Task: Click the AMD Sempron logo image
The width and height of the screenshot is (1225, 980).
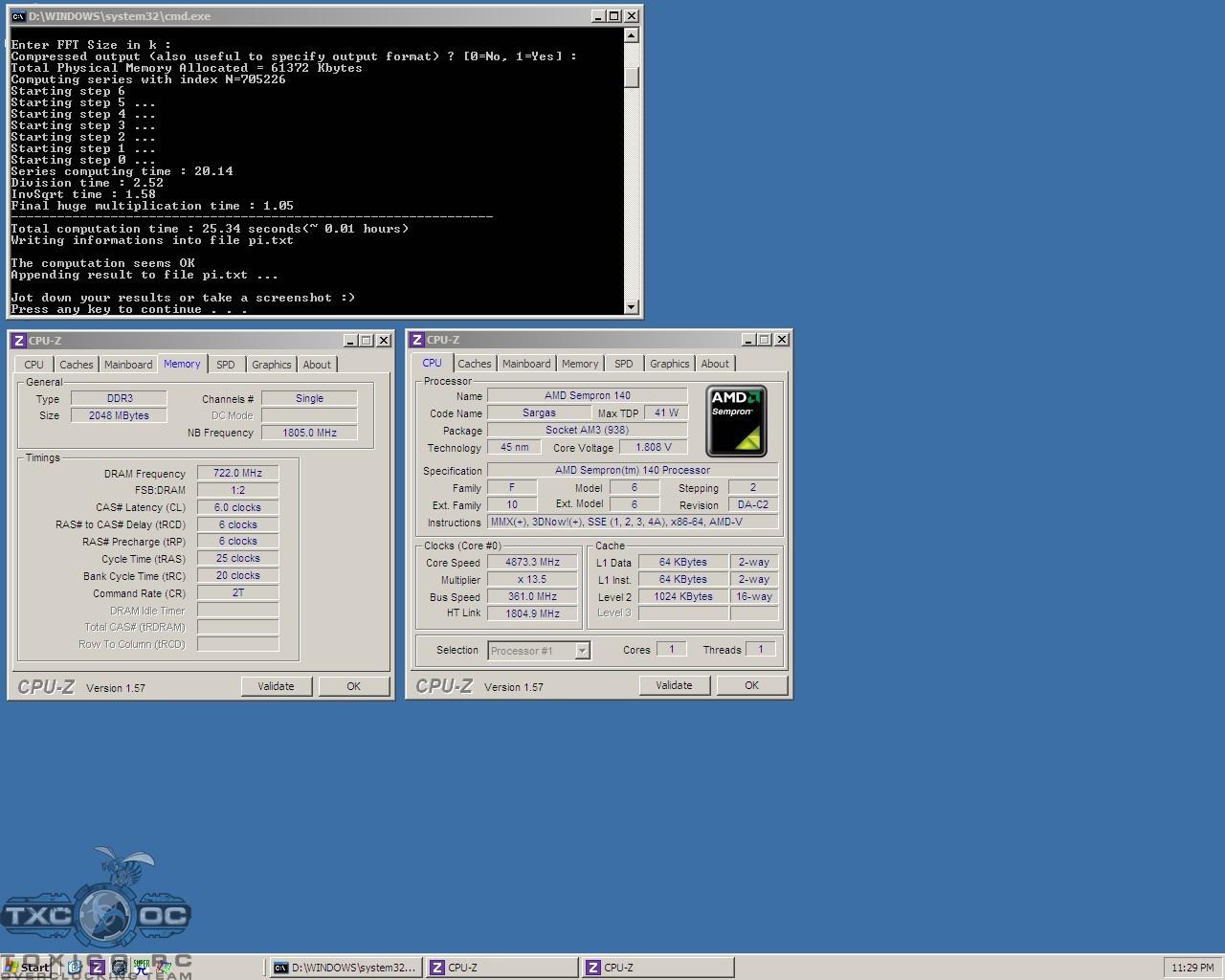Action: pyautogui.click(x=737, y=421)
